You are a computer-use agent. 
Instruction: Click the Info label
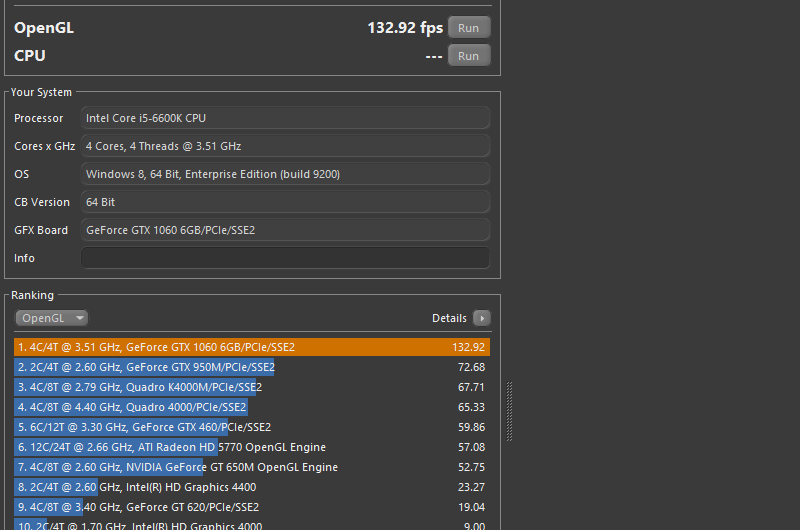pos(24,258)
